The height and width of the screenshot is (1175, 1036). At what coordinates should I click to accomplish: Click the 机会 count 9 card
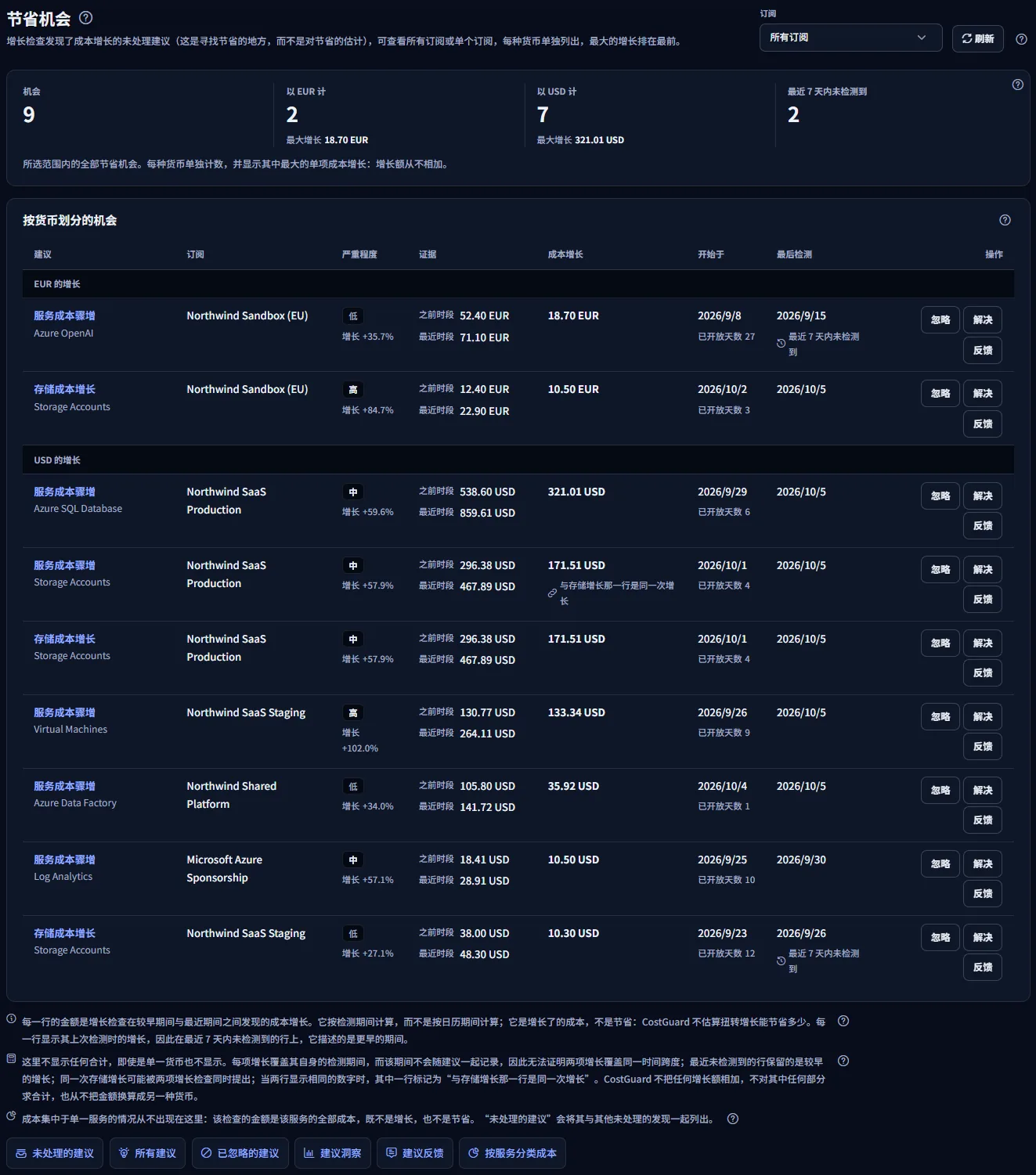click(x=147, y=115)
